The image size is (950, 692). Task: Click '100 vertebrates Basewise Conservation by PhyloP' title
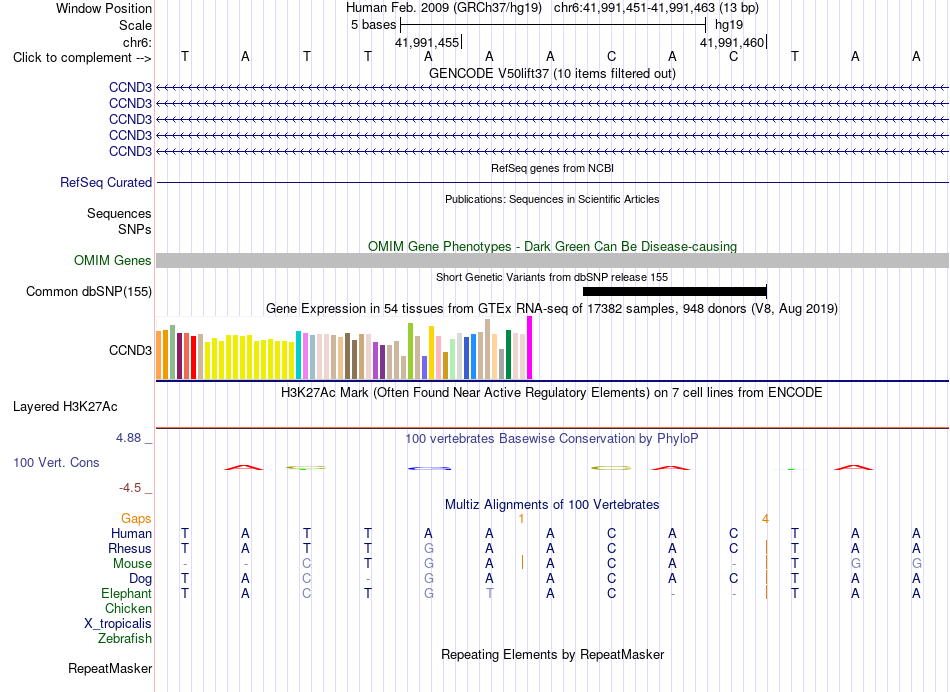tap(552, 438)
